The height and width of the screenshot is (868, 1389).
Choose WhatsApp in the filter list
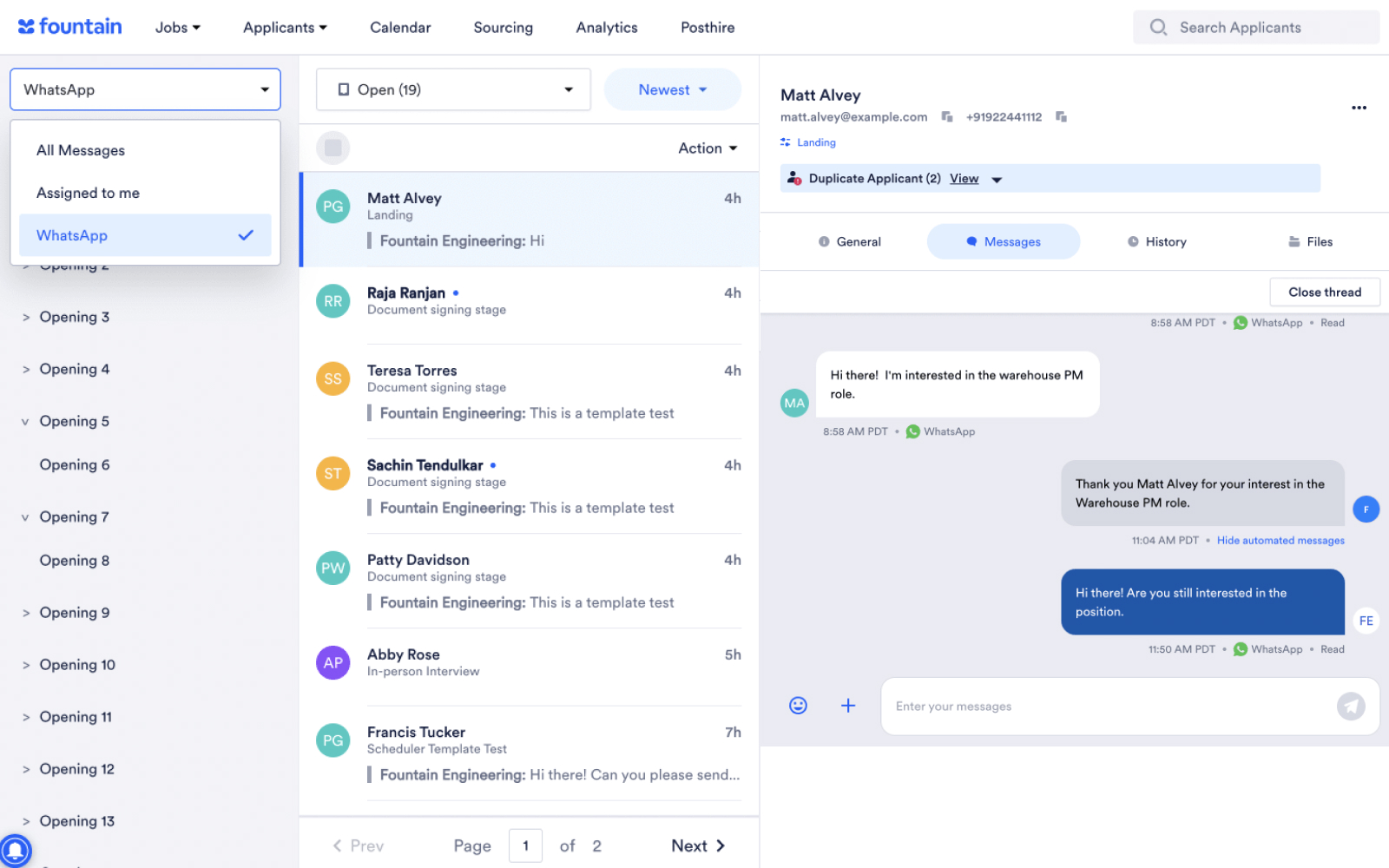coord(145,235)
